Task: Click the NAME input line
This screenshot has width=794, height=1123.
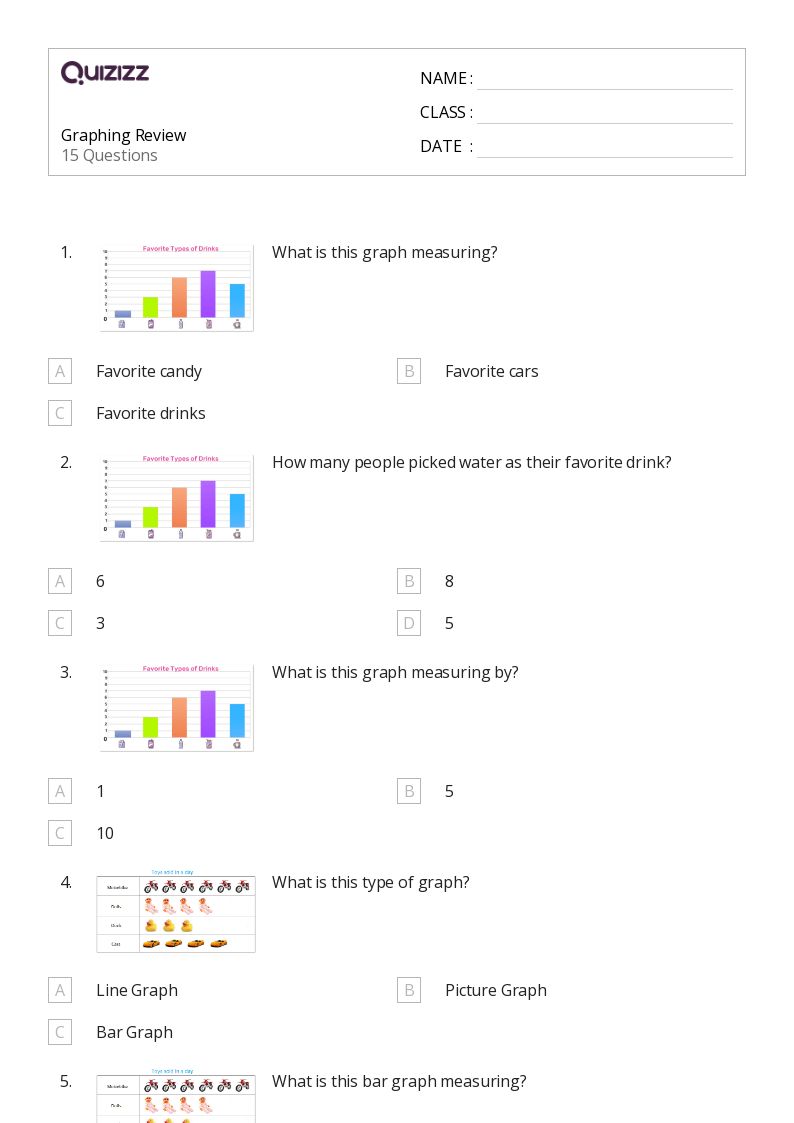Action: pyautogui.click(x=604, y=79)
